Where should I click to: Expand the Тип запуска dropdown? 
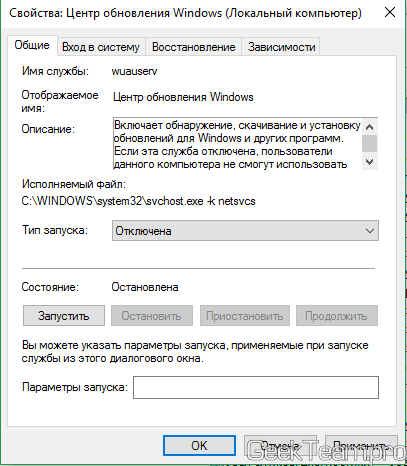coord(245,231)
